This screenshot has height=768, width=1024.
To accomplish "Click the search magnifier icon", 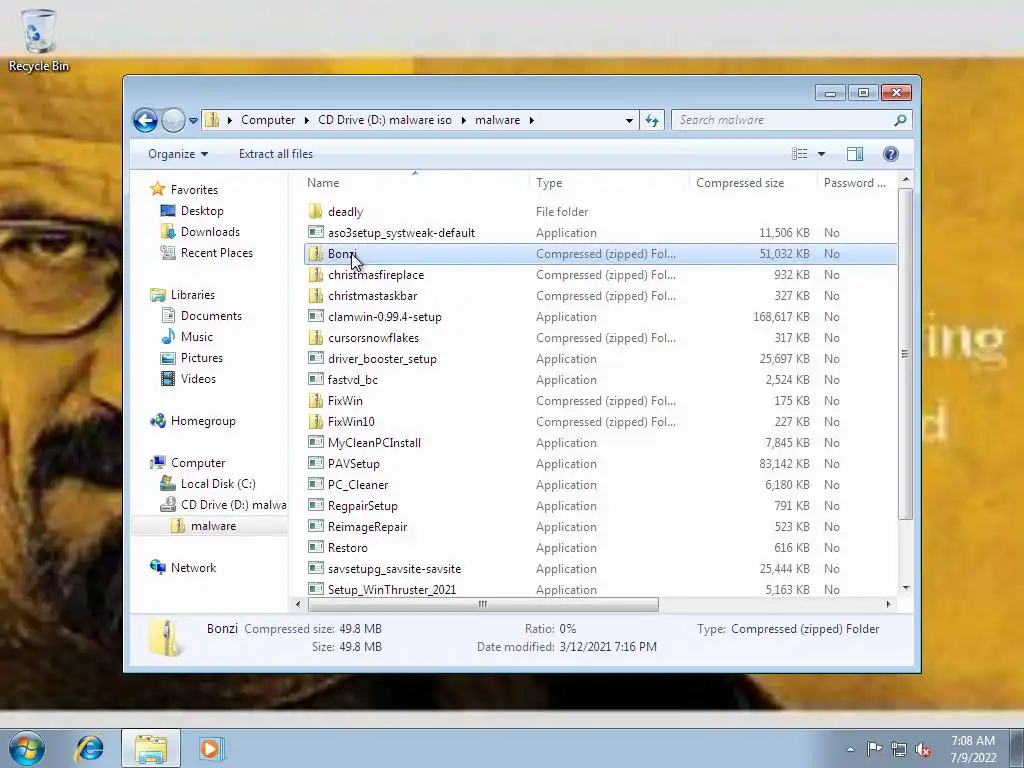I will pos(900,120).
